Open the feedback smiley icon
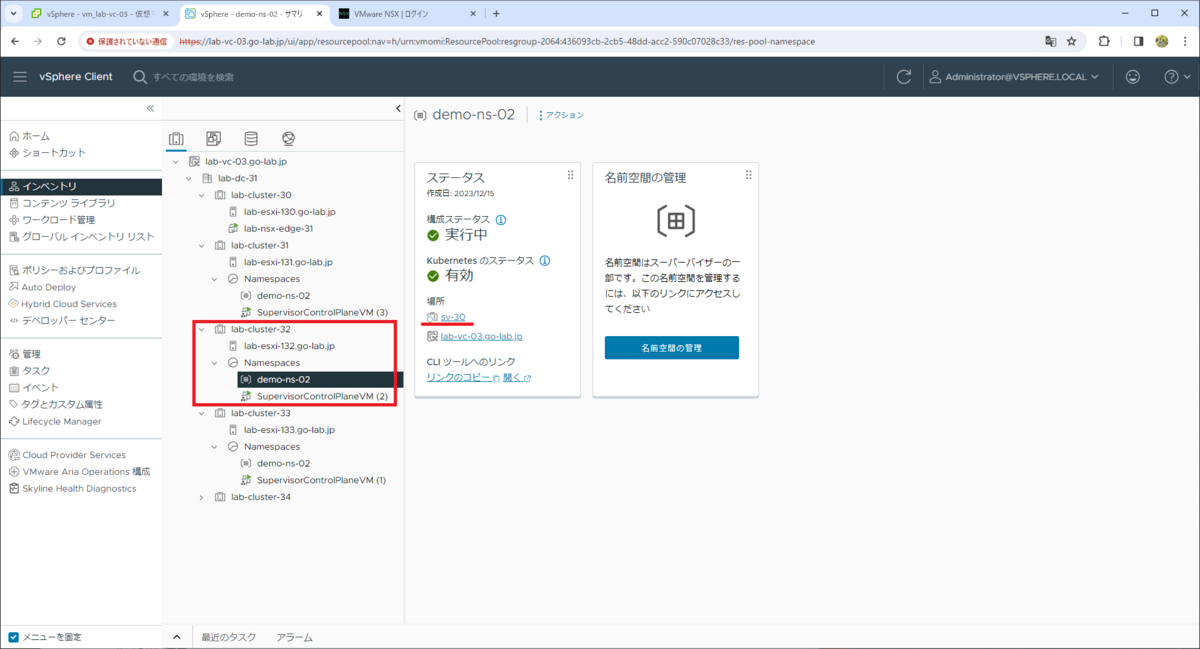1200x649 pixels. tap(1132, 77)
